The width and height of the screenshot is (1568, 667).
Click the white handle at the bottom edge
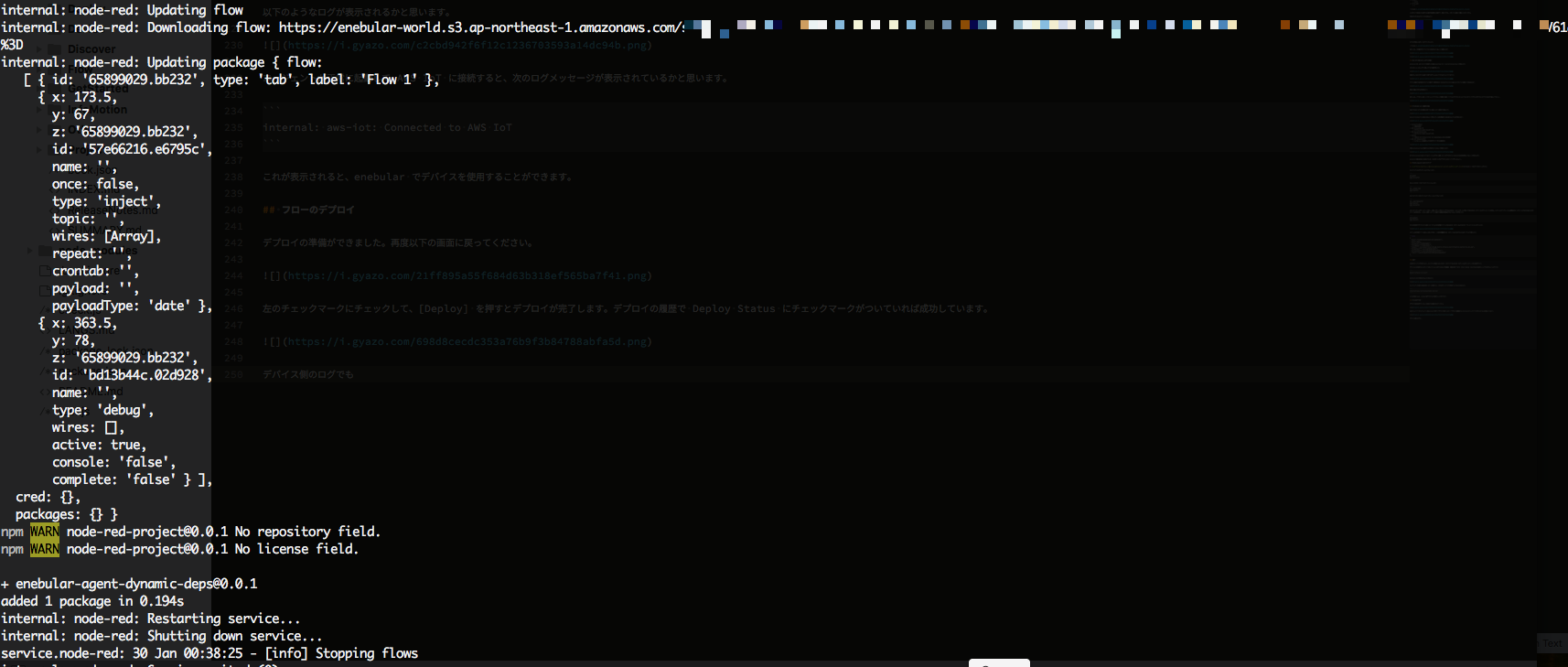click(999, 662)
